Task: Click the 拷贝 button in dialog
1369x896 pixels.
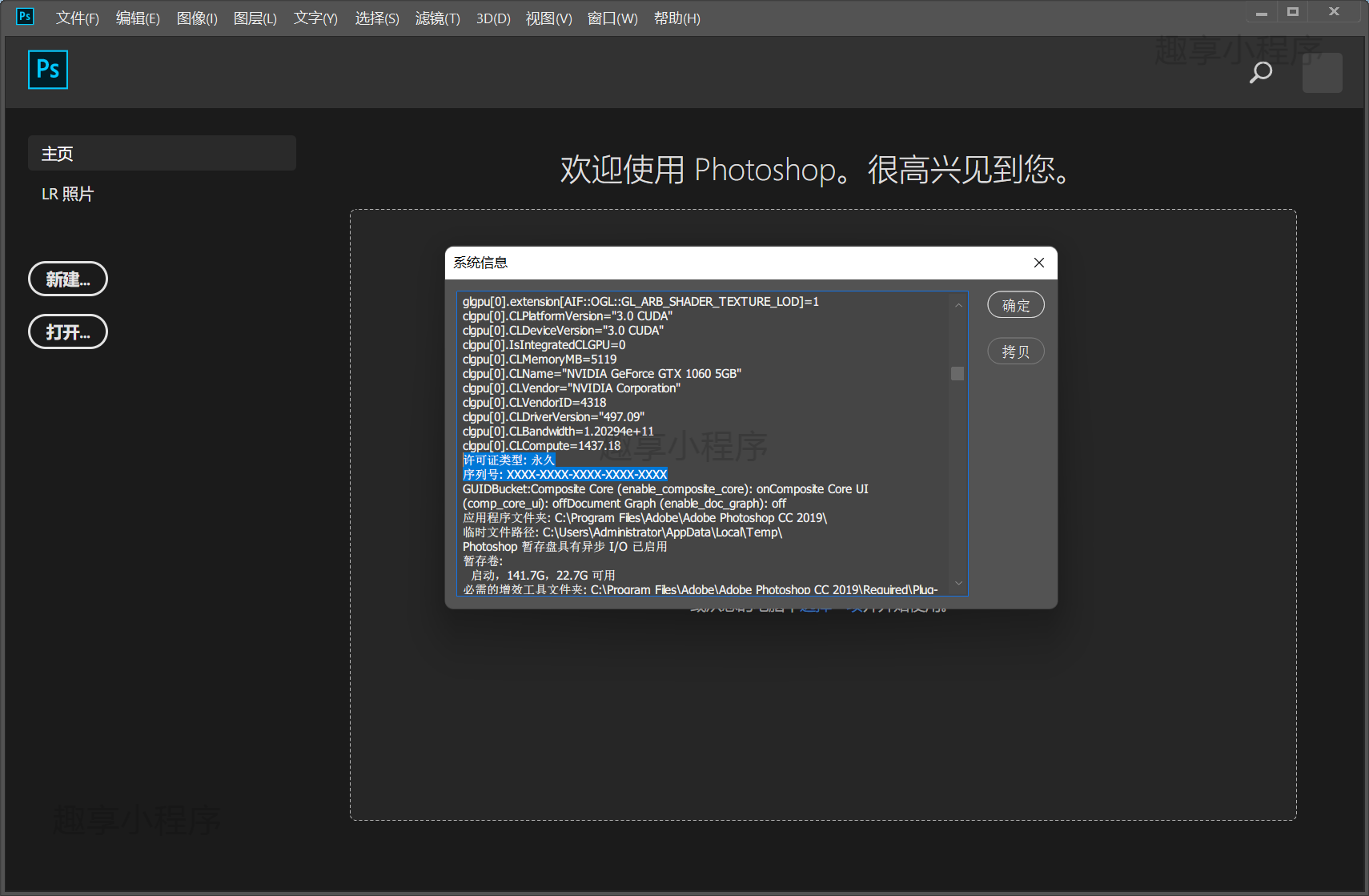Action: click(x=1016, y=352)
